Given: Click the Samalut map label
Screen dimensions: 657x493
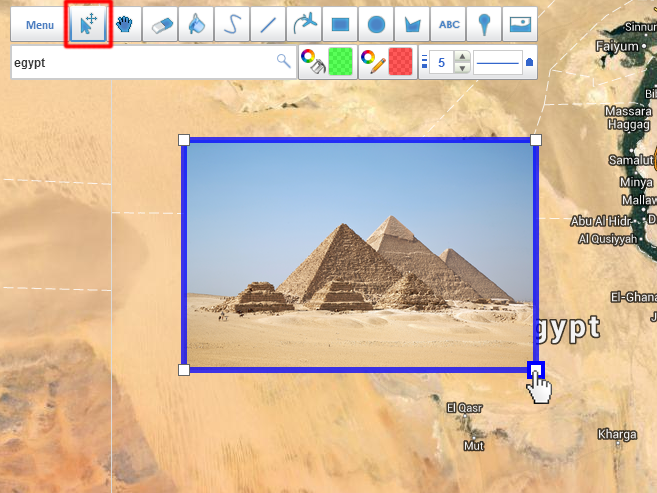Looking at the screenshot, I should (x=631, y=160).
